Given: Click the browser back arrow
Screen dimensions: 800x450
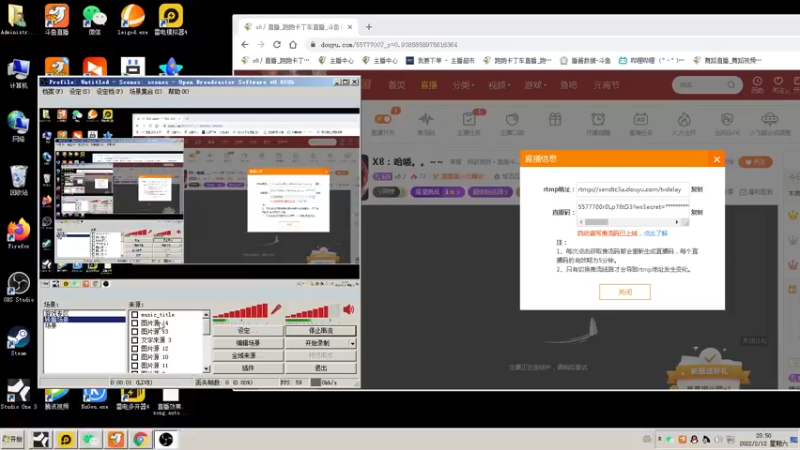Looking at the screenshot, I should [245, 44].
